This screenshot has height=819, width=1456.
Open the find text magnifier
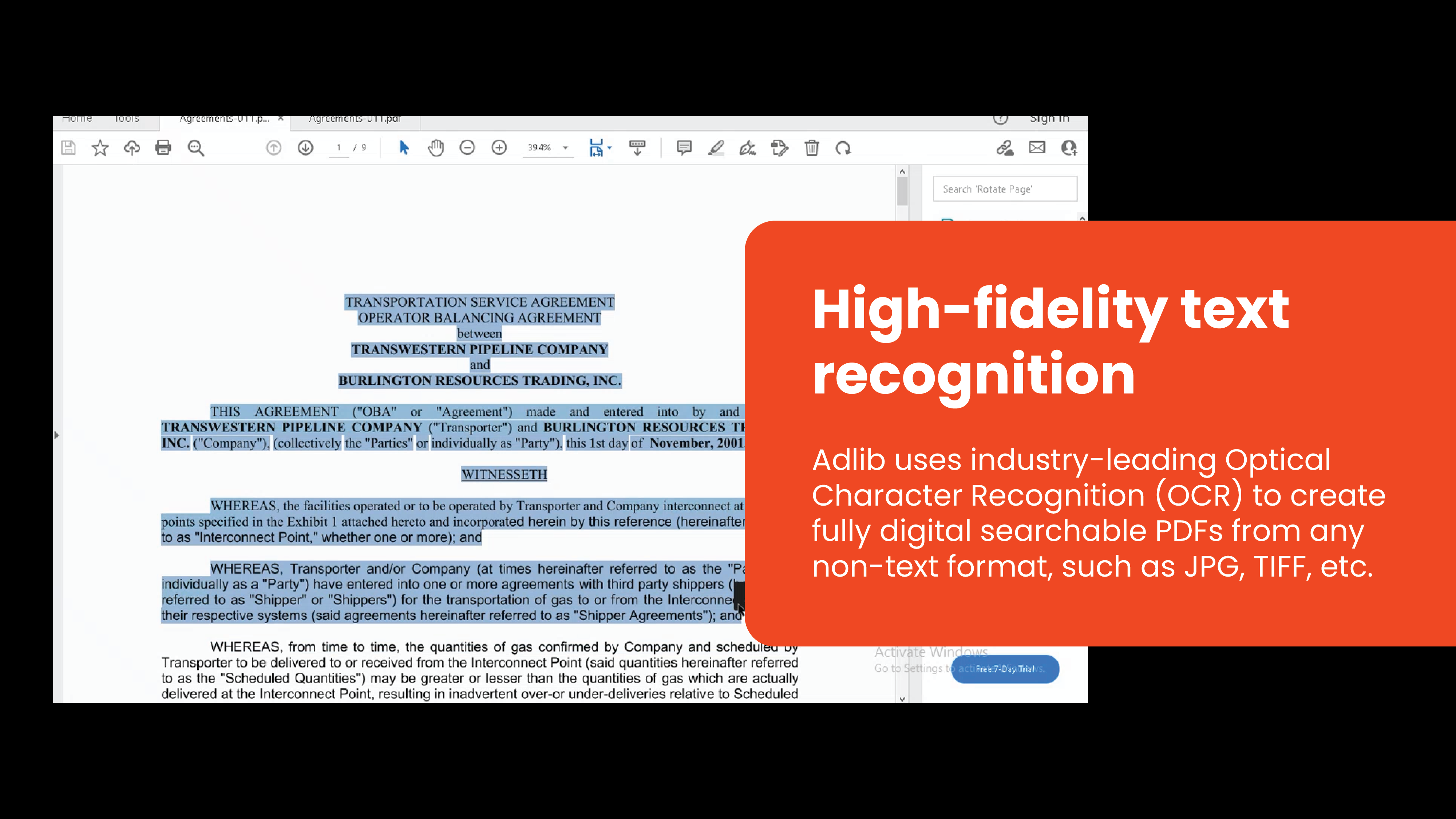(195, 148)
